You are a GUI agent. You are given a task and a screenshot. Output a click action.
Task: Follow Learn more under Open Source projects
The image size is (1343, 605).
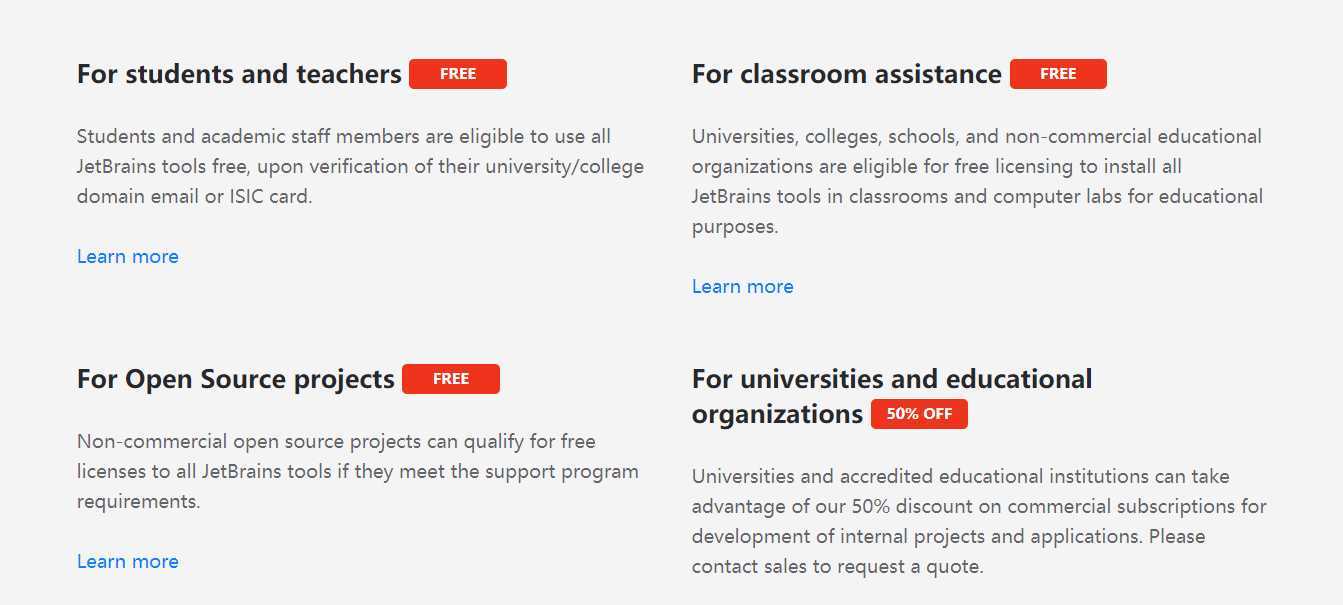click(x=128, y=562)
